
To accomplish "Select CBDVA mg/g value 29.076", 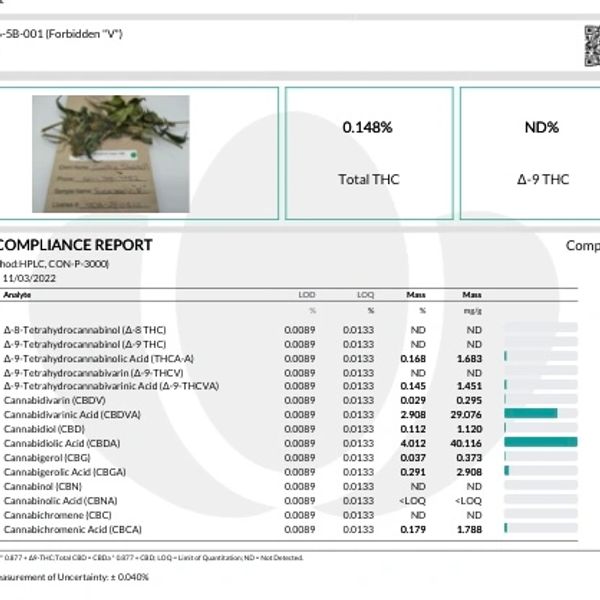I will tap(466, 415).
